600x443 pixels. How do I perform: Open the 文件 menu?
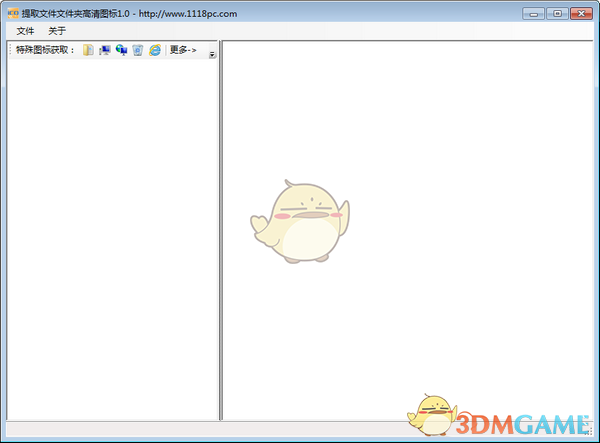(x=25, y=31)
